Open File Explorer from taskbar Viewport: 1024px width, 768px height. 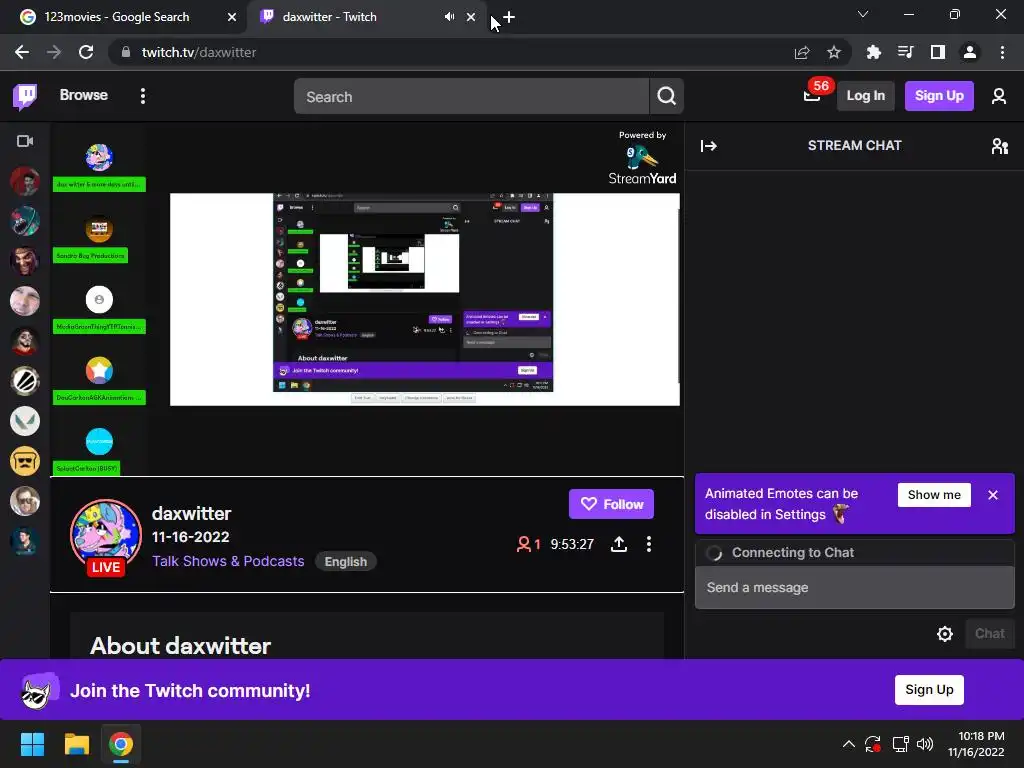click(76, 744)
